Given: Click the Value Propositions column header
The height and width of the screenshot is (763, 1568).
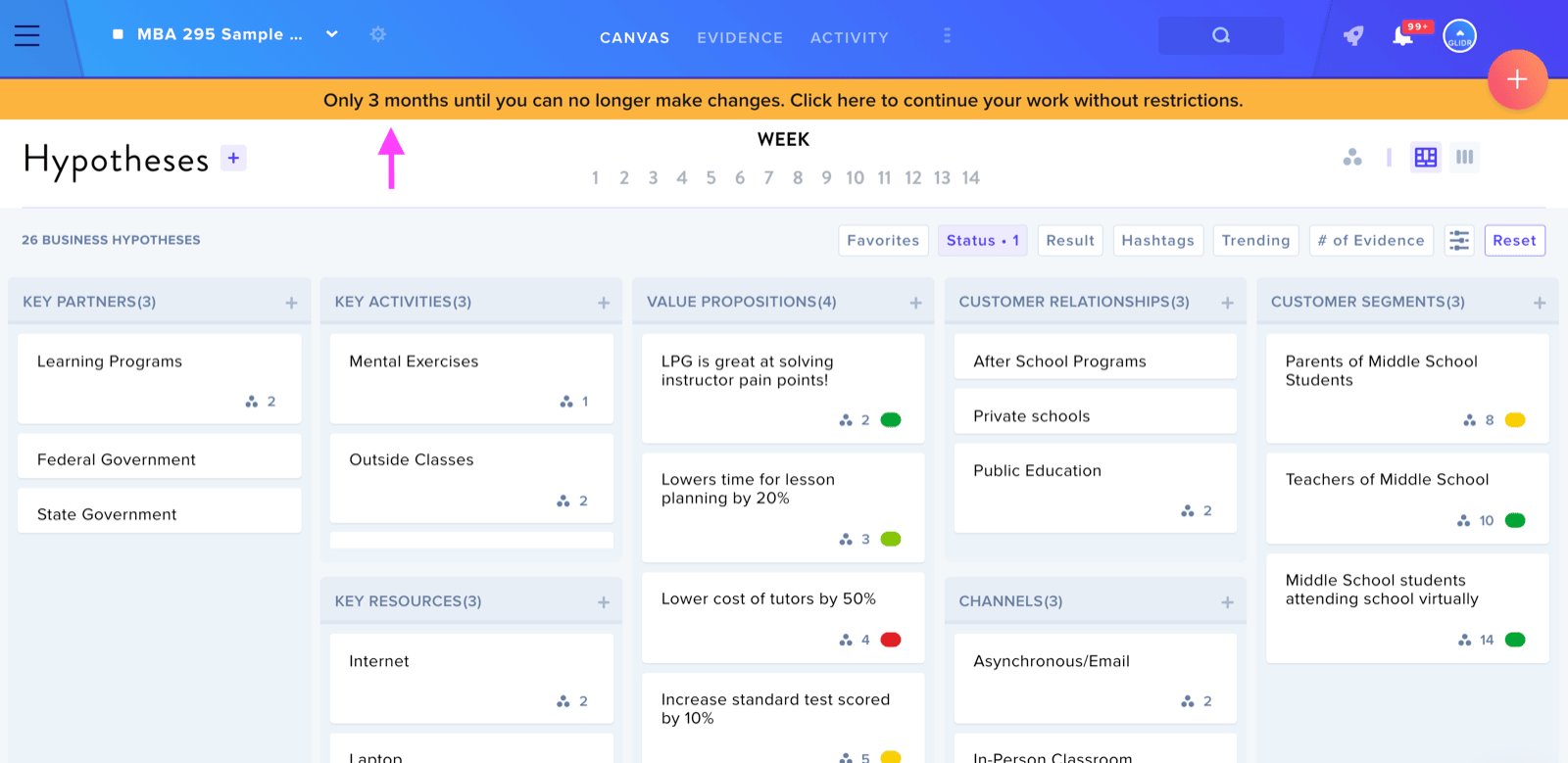Looking at the screenshot, I should (x=784, y=302).
